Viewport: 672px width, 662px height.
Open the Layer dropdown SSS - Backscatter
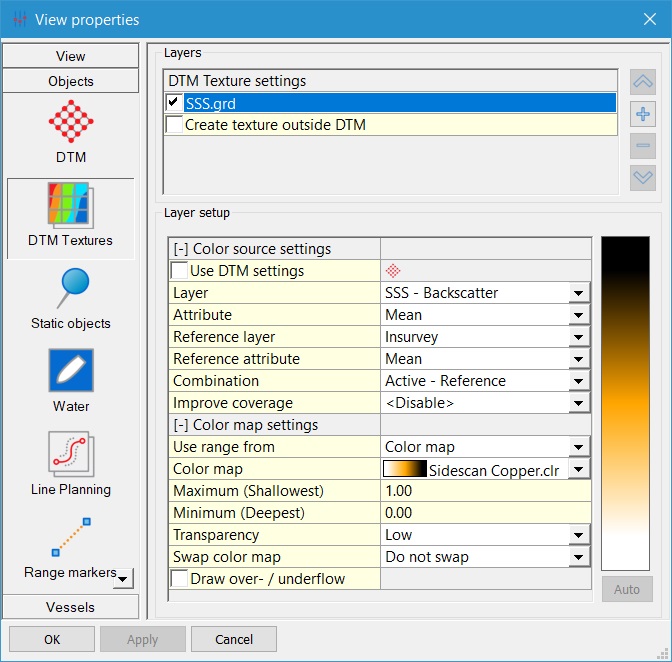pos(577,293)
